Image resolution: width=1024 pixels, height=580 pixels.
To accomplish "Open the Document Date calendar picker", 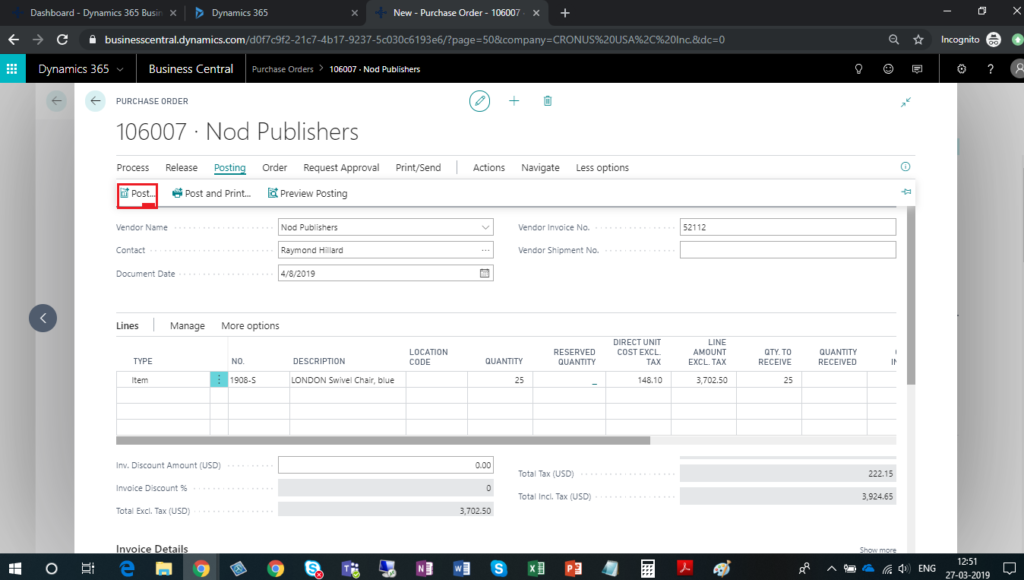I will point(486,273).
